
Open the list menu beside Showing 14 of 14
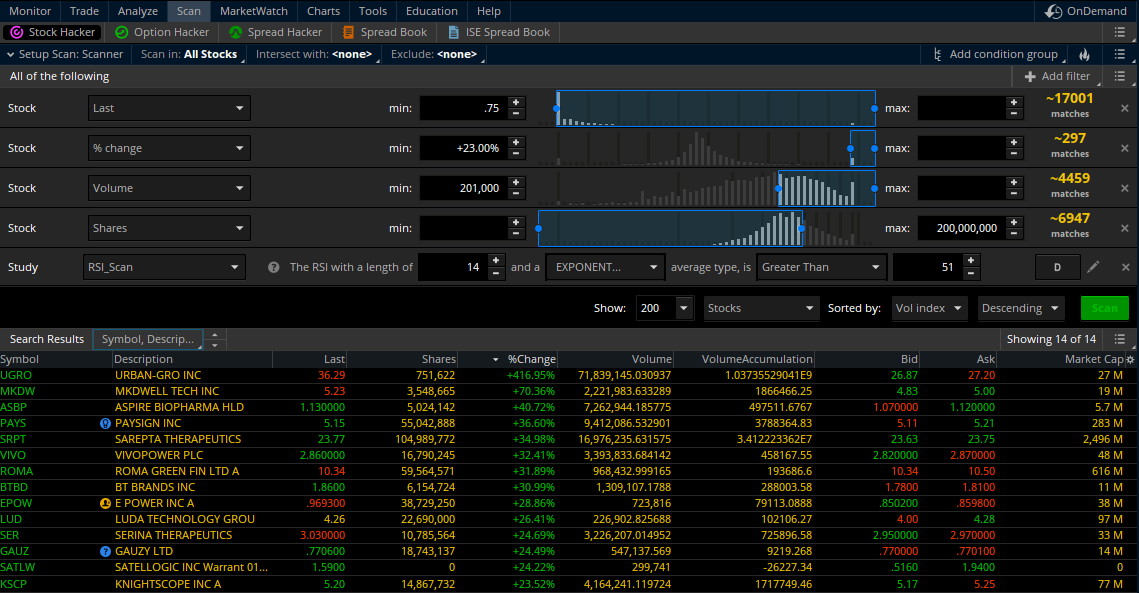click(1119, 339)
